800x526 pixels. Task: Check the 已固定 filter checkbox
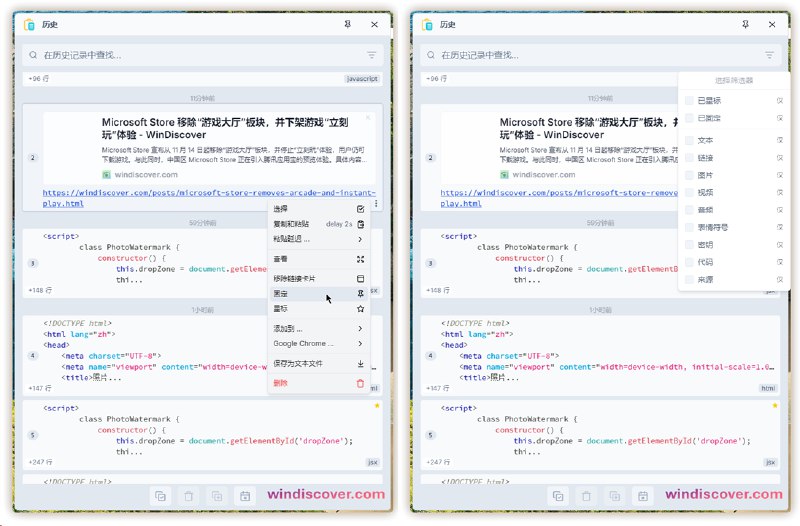tap(689, 118)
